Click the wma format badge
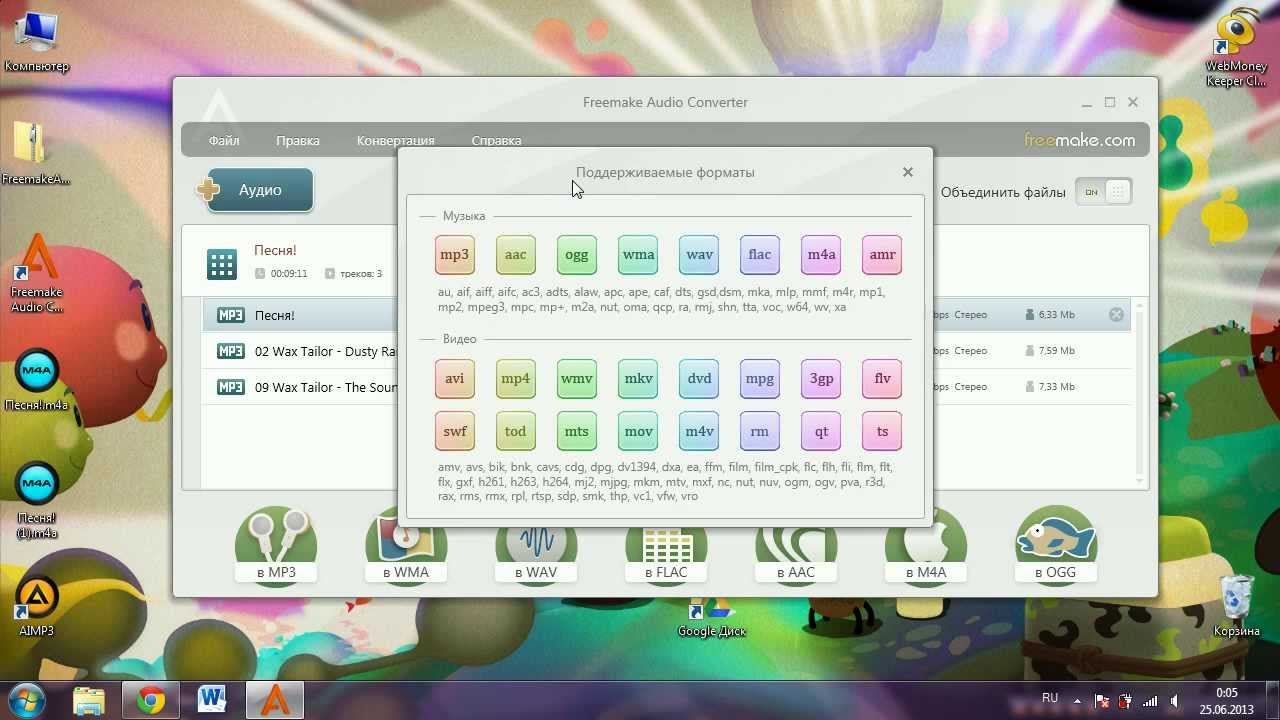Image resolution: width=1280 pixels, height=720 pixels. click(x=638, y=254)
